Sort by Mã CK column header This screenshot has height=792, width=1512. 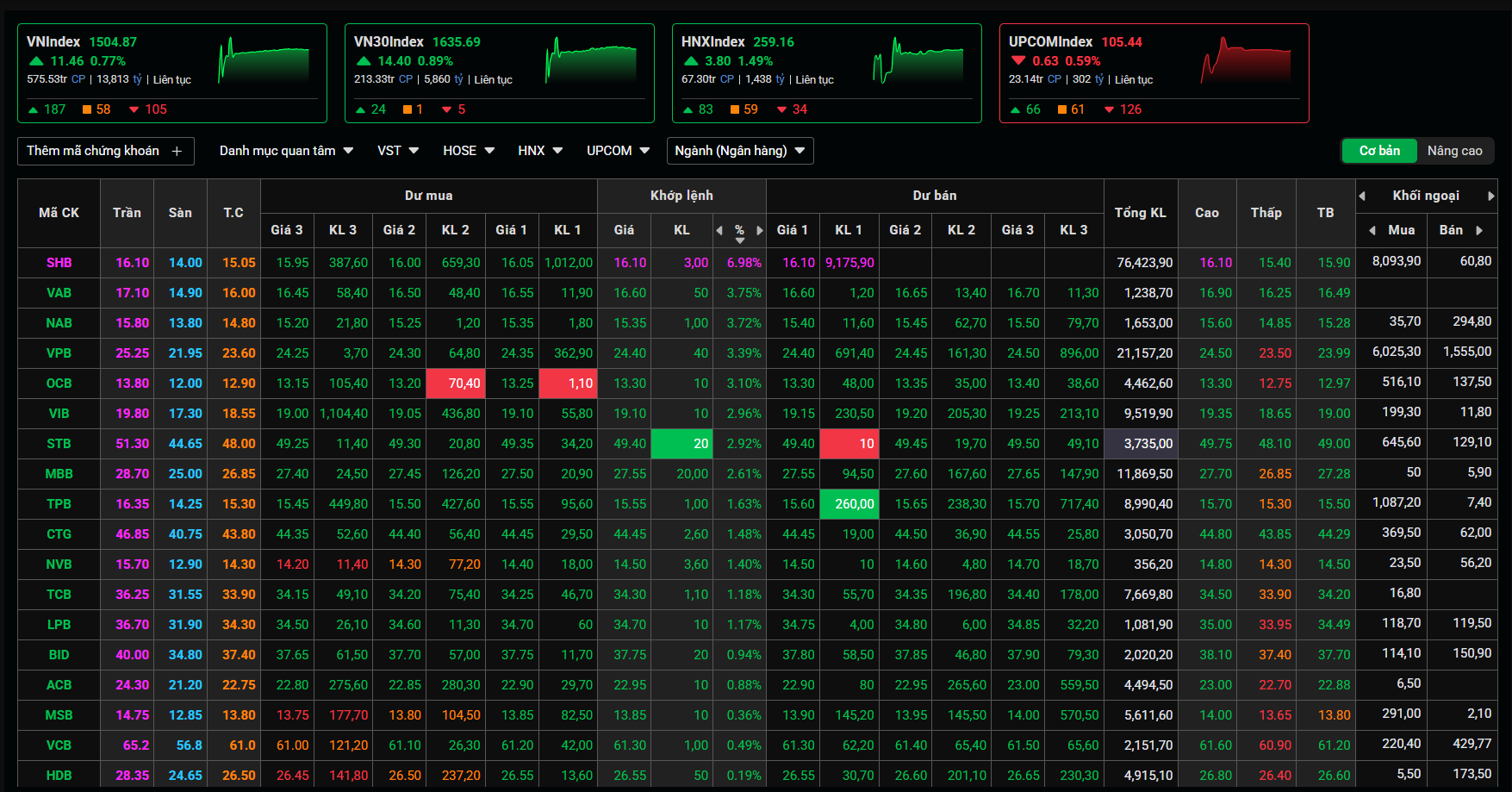pos(59,213)
